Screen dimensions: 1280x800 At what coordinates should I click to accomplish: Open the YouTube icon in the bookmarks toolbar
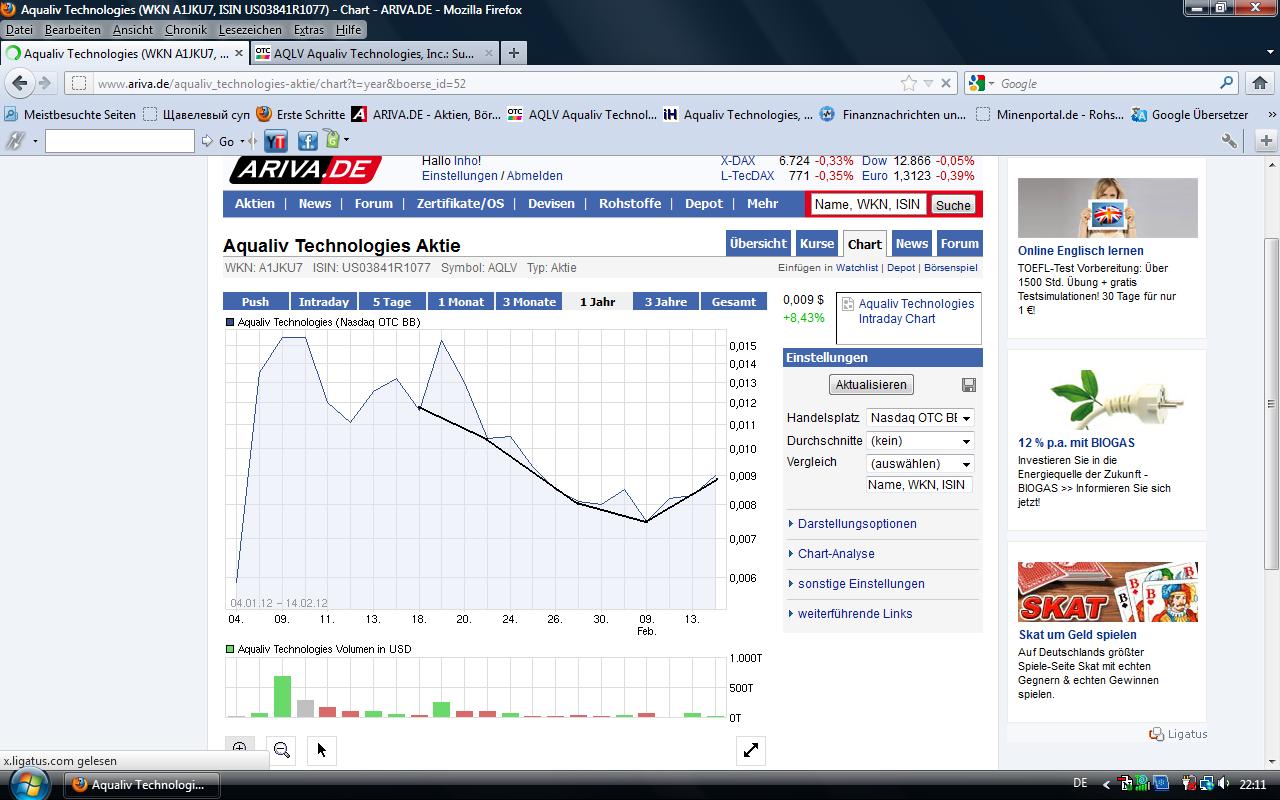click(x=276, y=141)
